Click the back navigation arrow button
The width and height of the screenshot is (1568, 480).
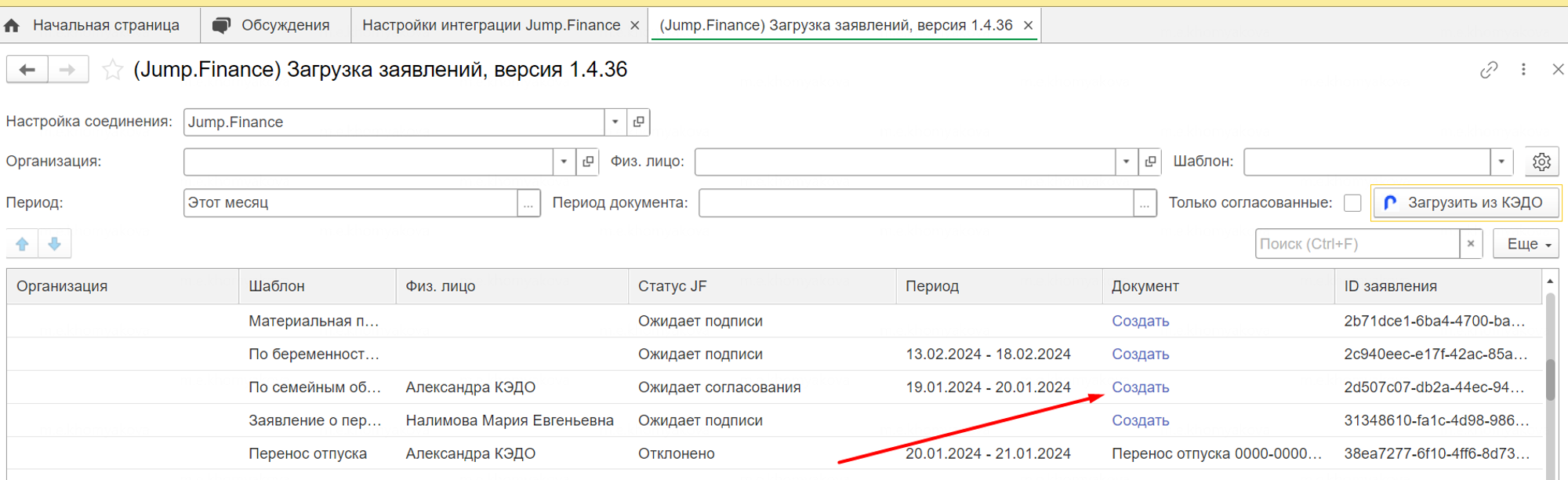tap(27, 70)
